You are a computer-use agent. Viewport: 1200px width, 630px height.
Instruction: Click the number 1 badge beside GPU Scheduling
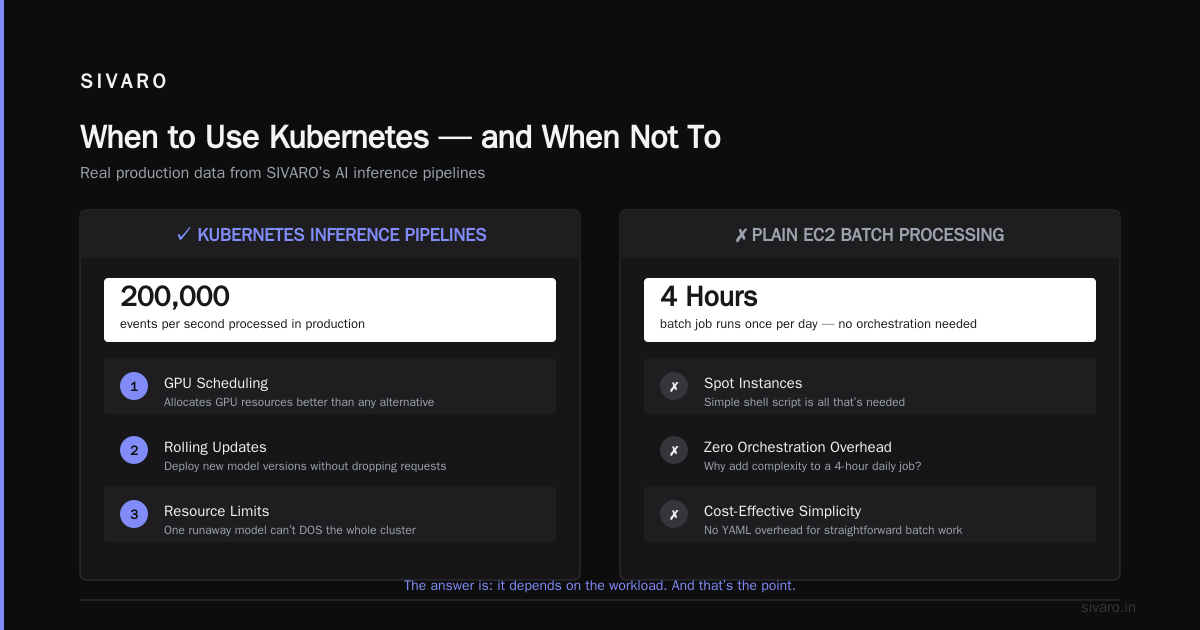click(134, 386)
